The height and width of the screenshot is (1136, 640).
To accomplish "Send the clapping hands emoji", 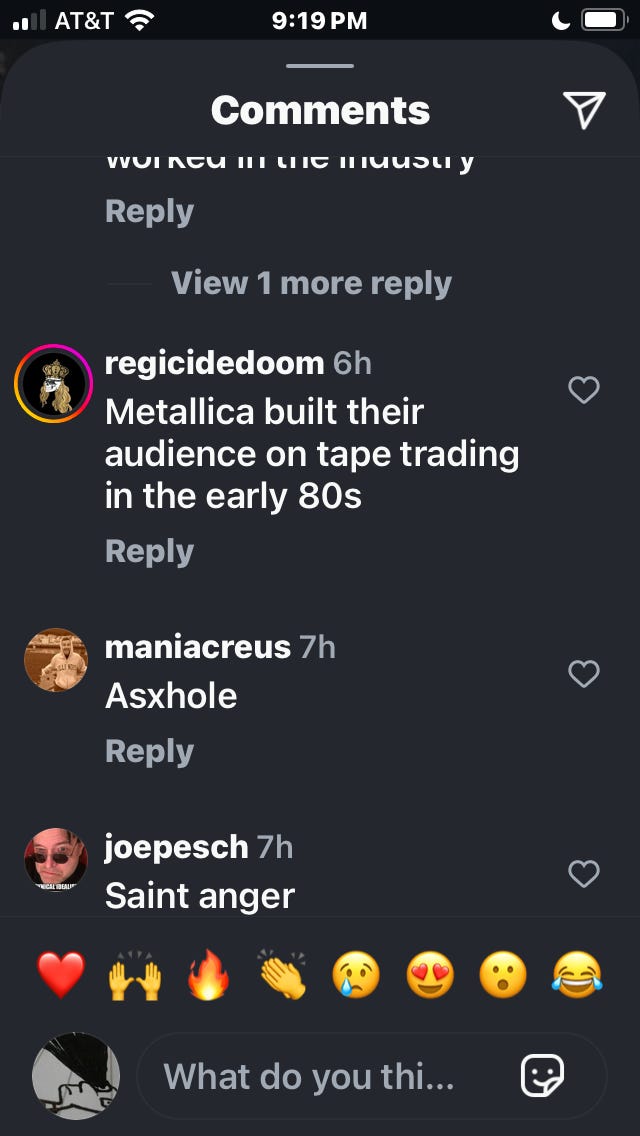I will [283, 974].
